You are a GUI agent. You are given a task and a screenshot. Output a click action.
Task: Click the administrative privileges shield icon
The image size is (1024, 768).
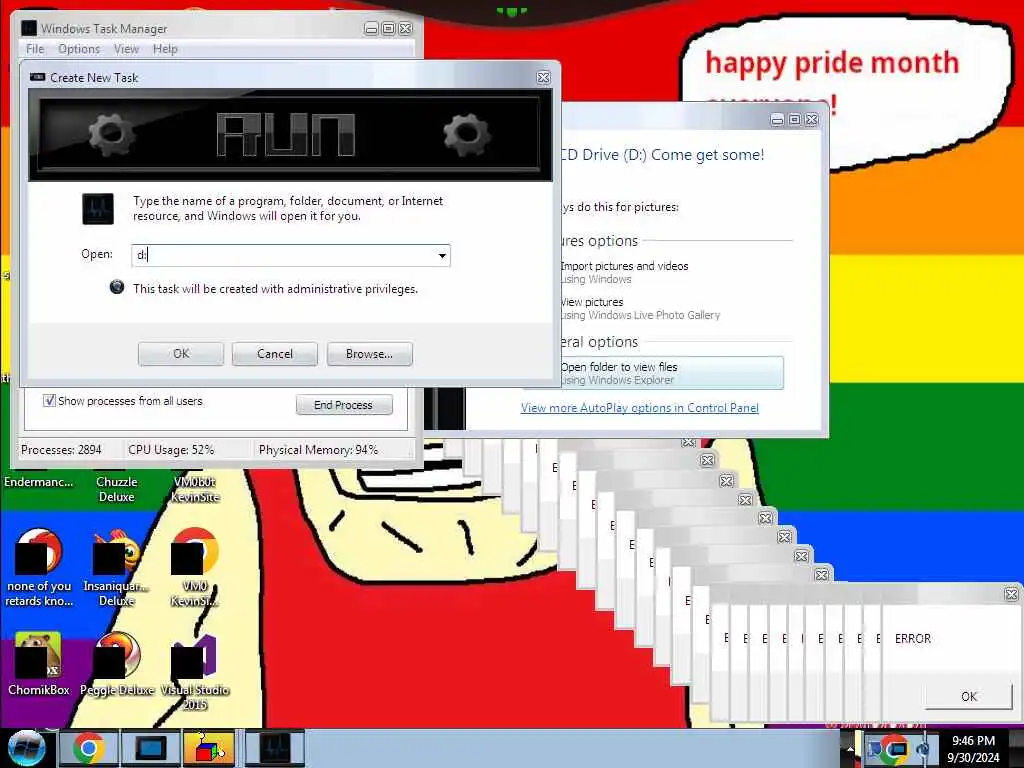point(117,287)
